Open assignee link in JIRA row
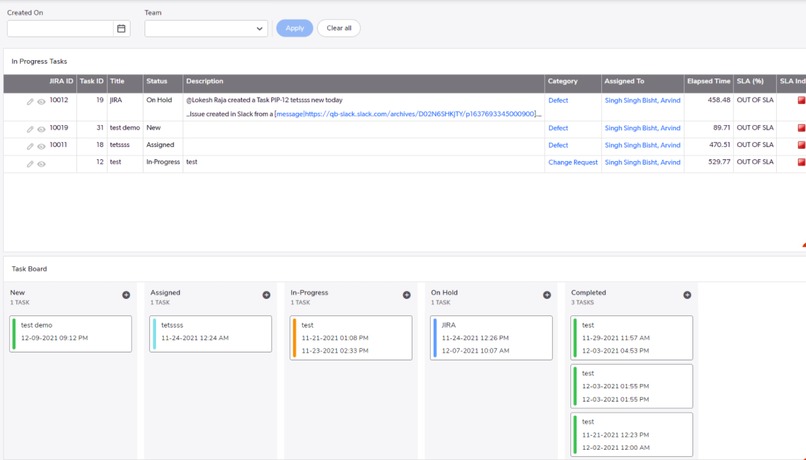806x460 pixels. [643, 100]
